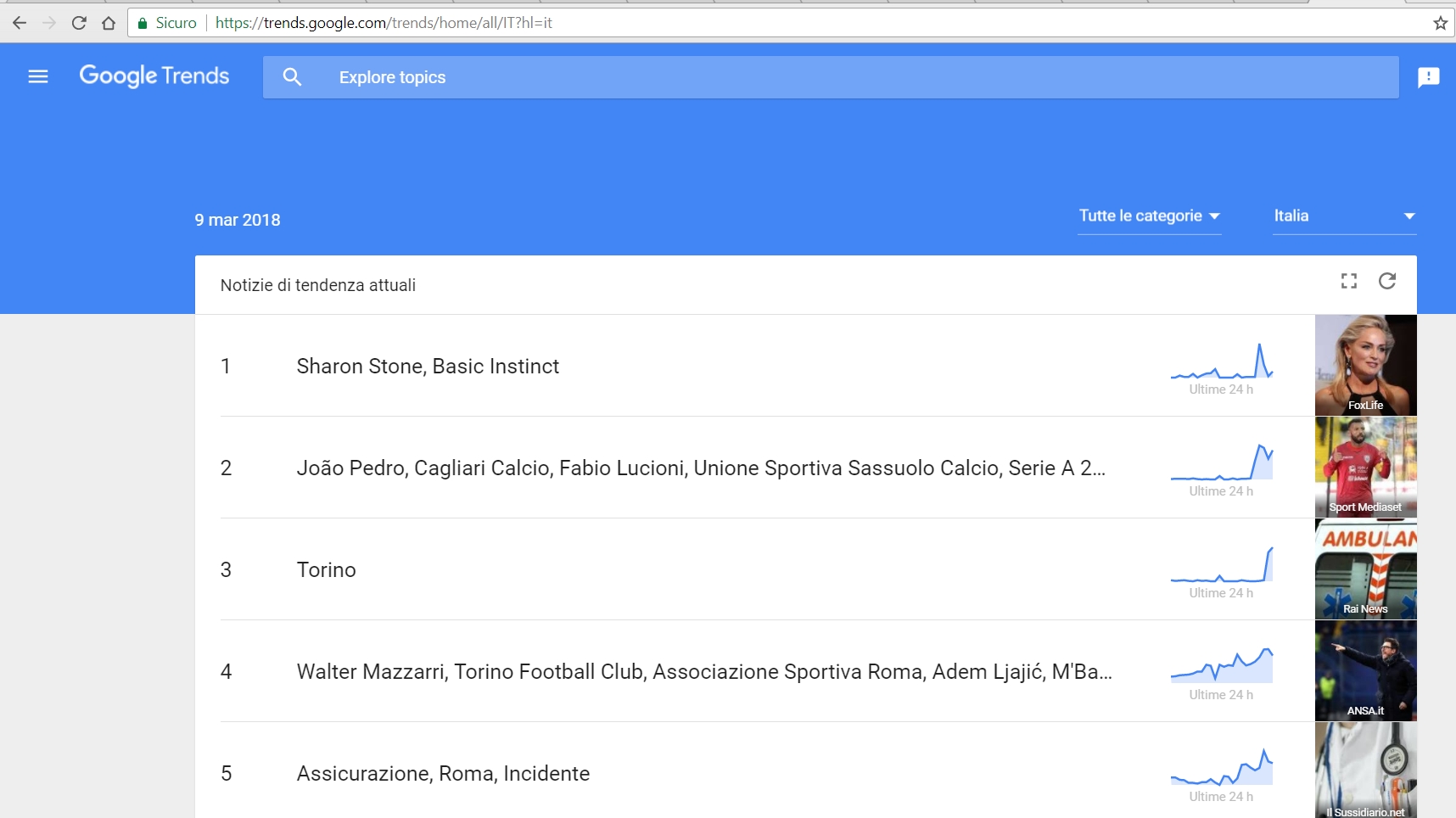
Task: Open the Il Sussidiario.net thumbnail
Action: click(x=1366, y=770)
